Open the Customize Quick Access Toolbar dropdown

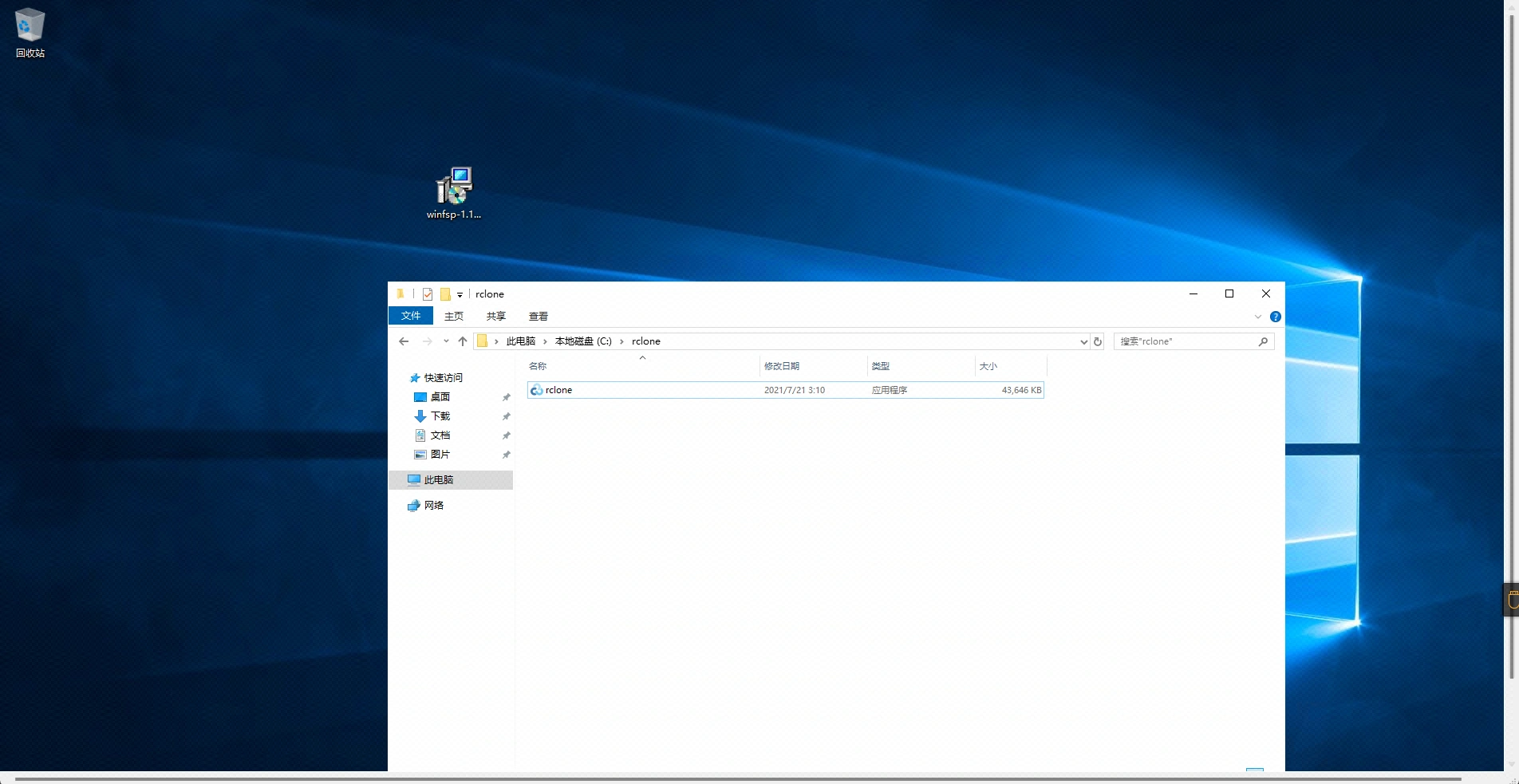tap(460, 295)
